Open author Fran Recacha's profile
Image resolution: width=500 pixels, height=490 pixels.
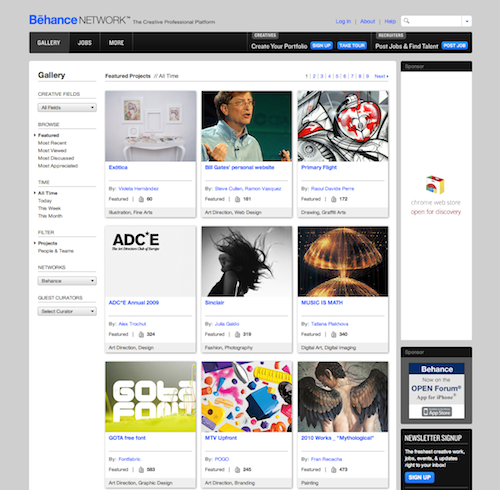point(326,459)
